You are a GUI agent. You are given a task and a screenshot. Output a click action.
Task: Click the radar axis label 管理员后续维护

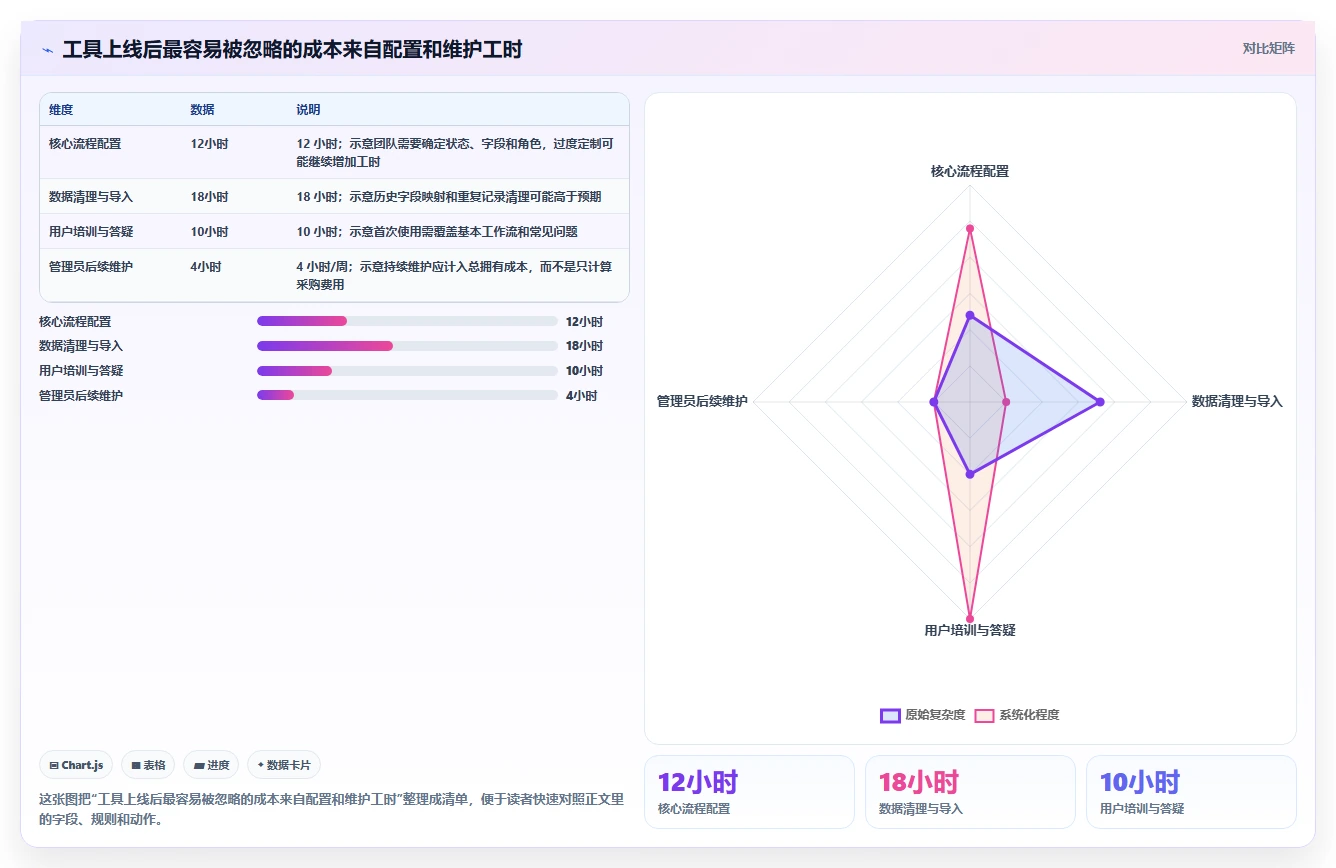click(702, 402)
